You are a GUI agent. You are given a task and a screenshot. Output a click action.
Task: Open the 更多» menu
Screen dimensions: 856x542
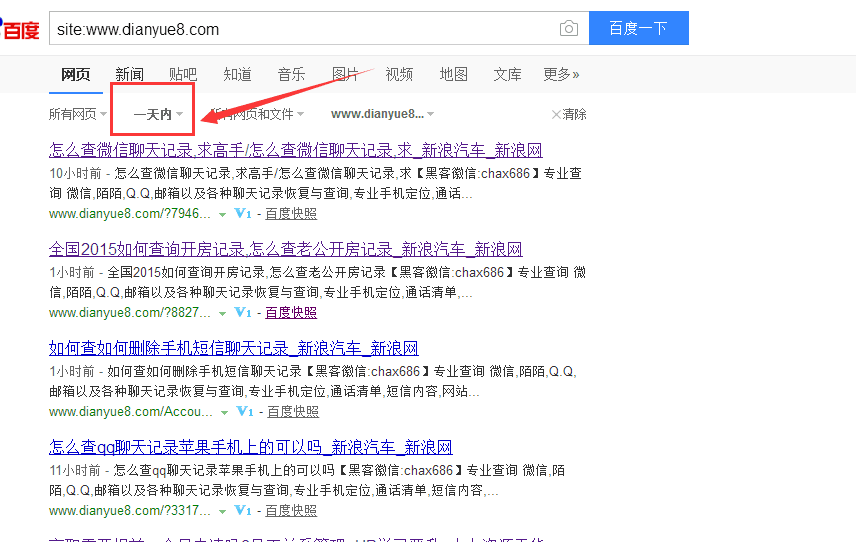click(561, 75)
